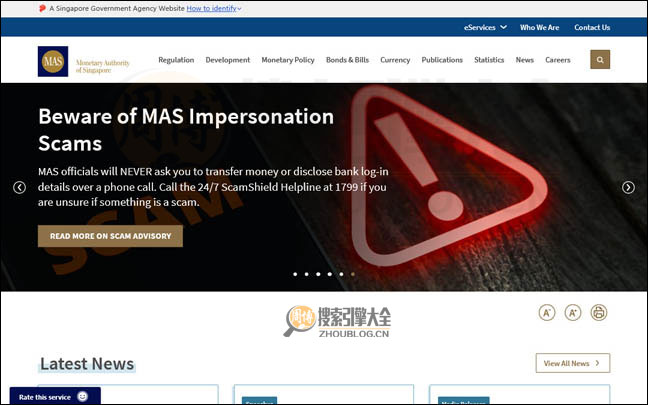648x405 pixels.
Task: Click the Singapore government lion icon
Action: tap(42, 8)
